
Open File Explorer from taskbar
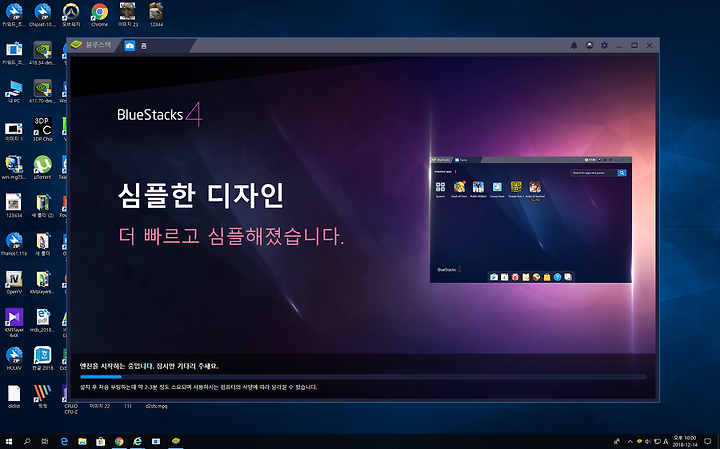tap(82, 442)
